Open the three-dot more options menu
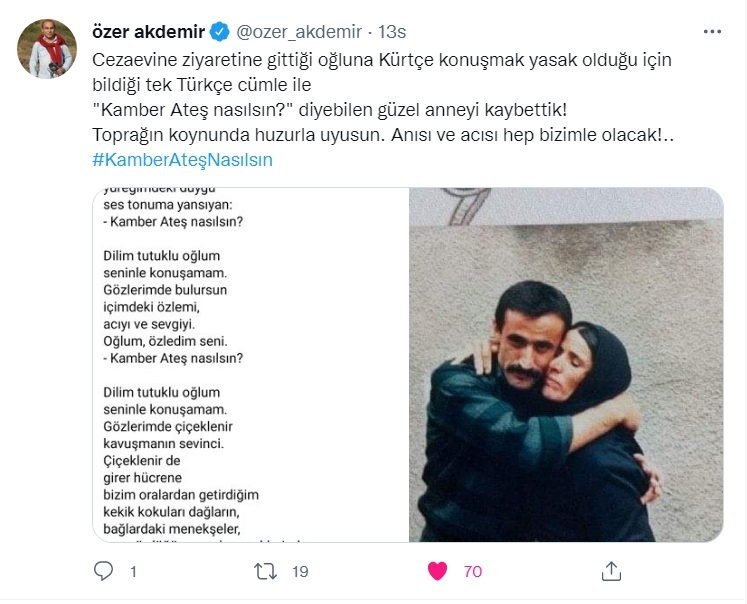Screen dimensions: 747x604 click(x=712, y=32)
